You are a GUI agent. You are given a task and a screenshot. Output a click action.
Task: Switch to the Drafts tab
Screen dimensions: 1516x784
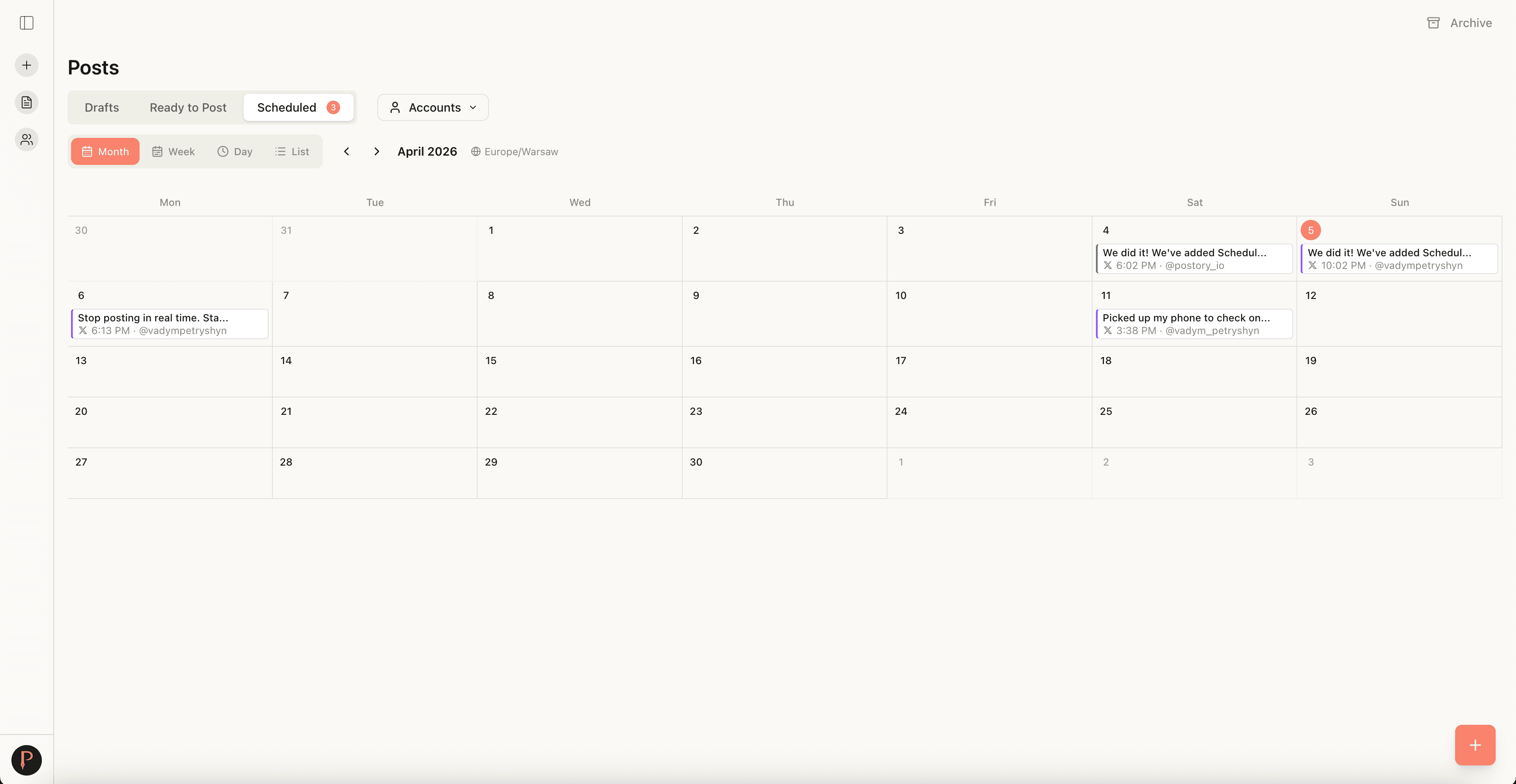[101, 107]
